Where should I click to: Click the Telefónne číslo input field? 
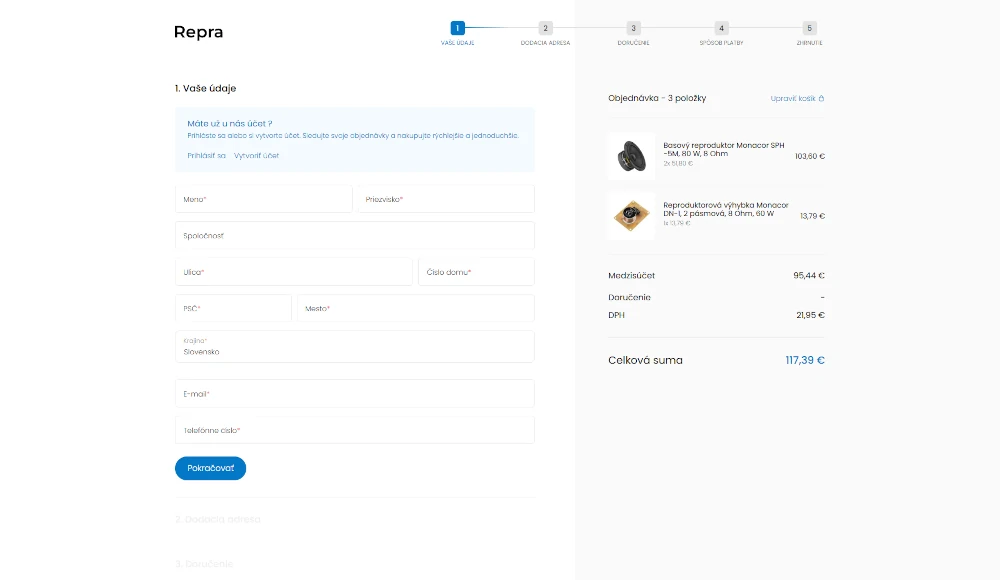pyautogui.click(x=355, y=429)
